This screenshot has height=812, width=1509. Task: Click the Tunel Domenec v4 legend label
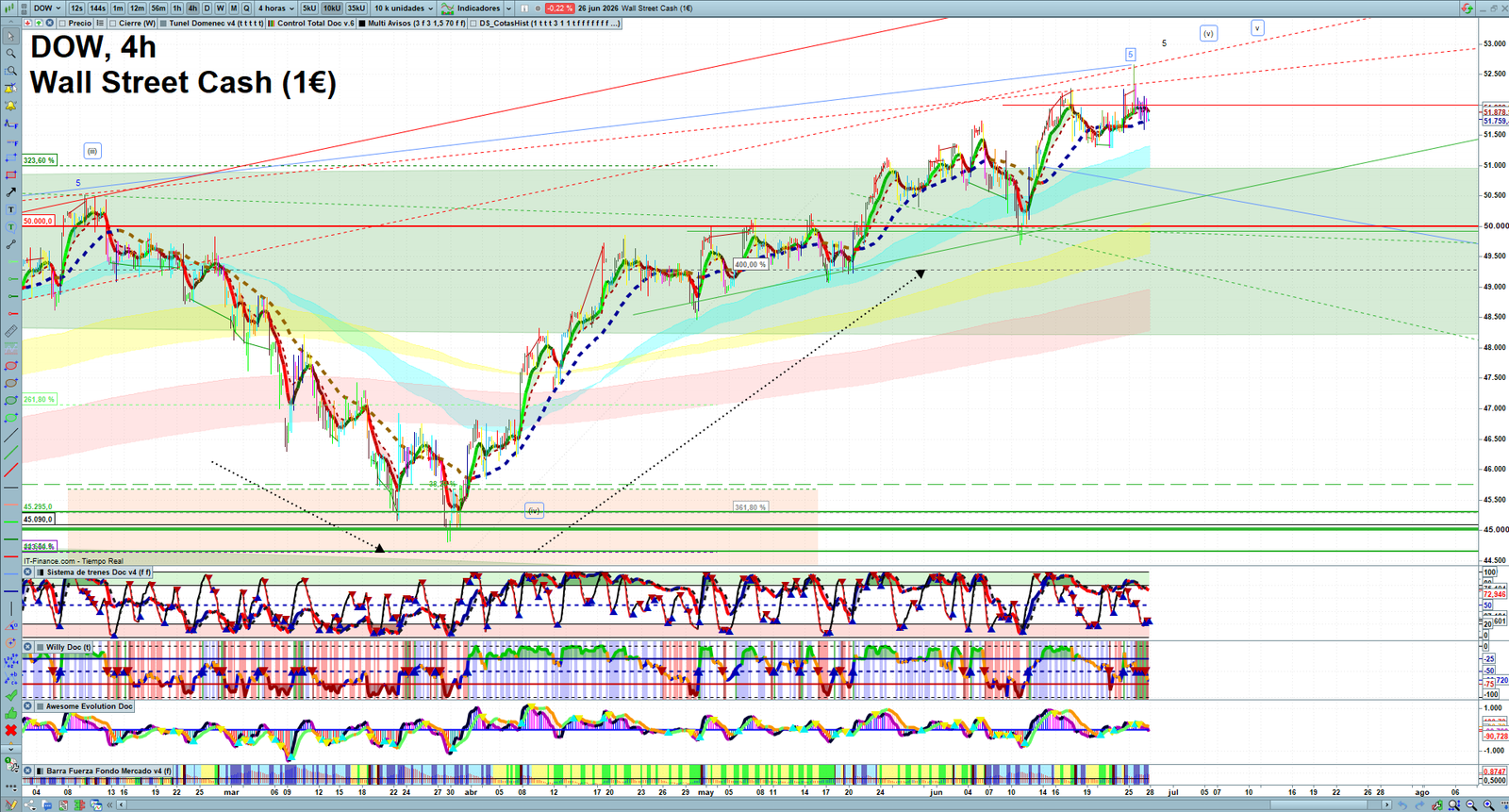[216, 24]
